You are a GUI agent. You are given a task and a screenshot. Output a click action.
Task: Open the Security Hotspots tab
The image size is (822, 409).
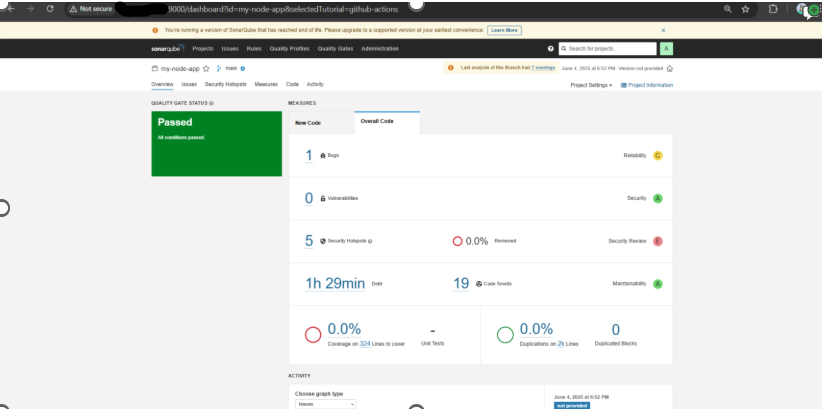point(225,84)
